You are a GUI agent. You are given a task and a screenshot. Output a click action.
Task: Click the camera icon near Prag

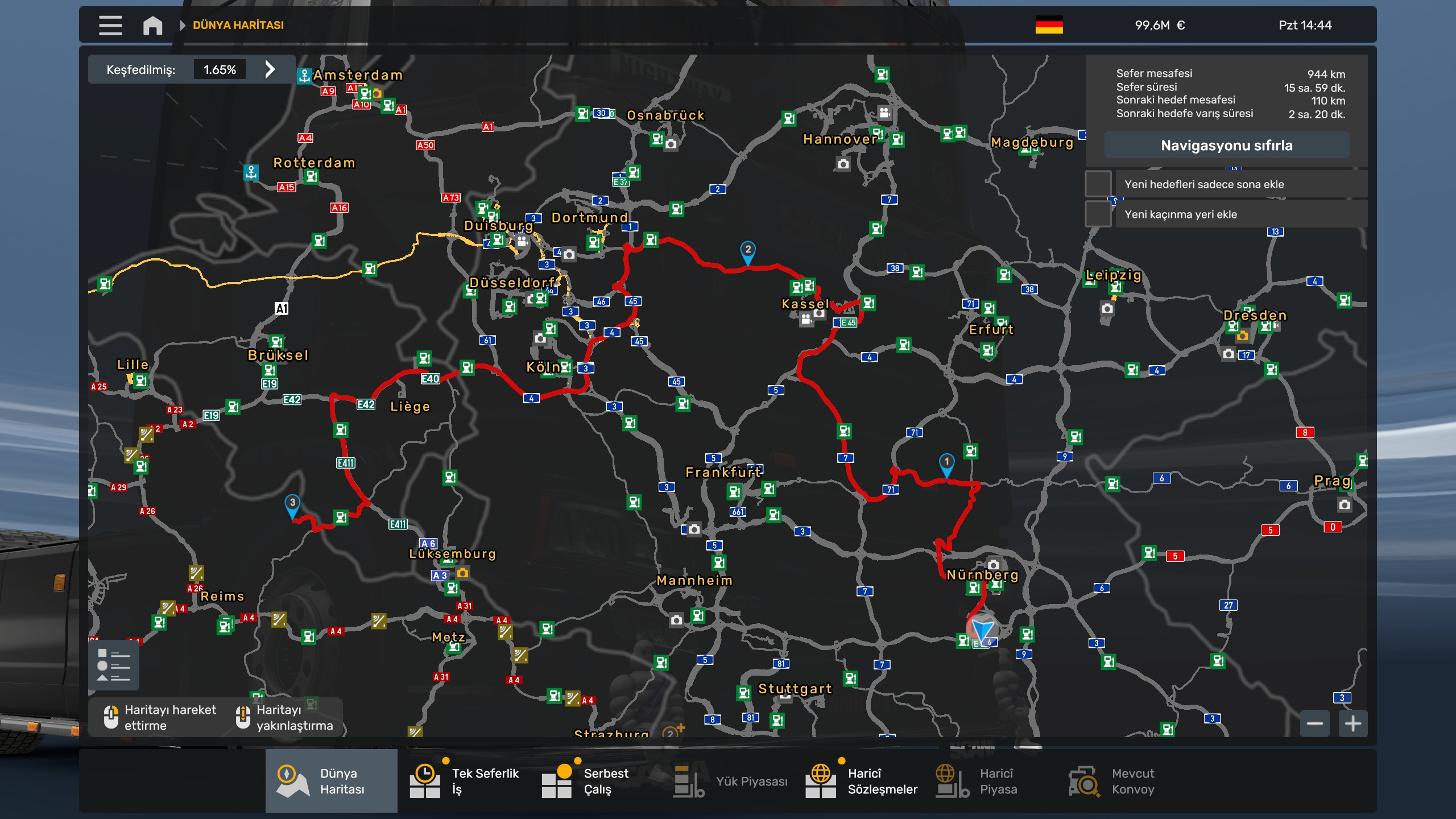[1344, 504]
